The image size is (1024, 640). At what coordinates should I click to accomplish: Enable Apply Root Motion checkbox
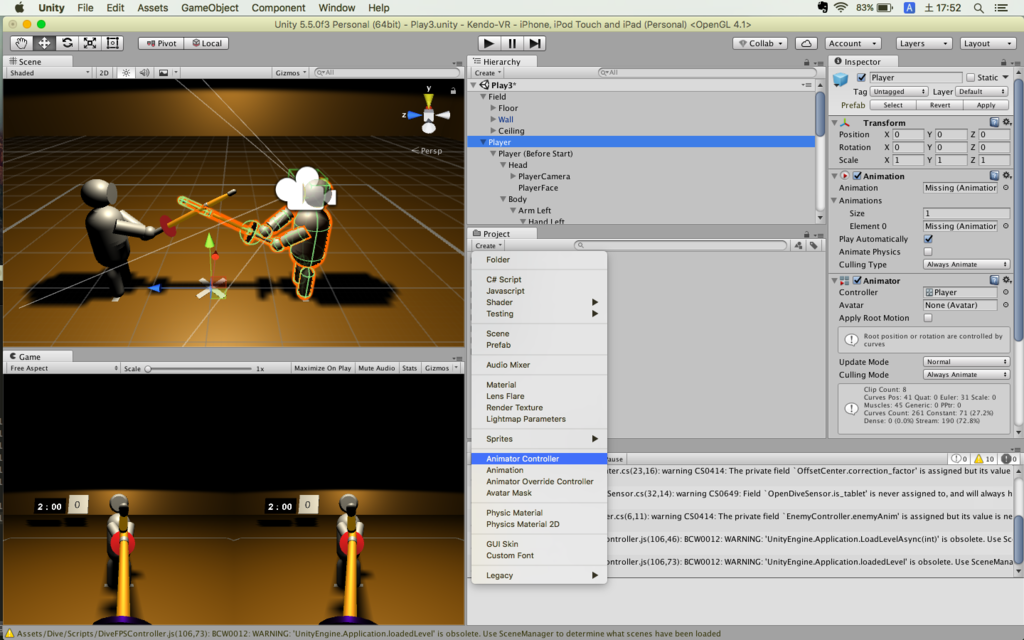[928, 318]
